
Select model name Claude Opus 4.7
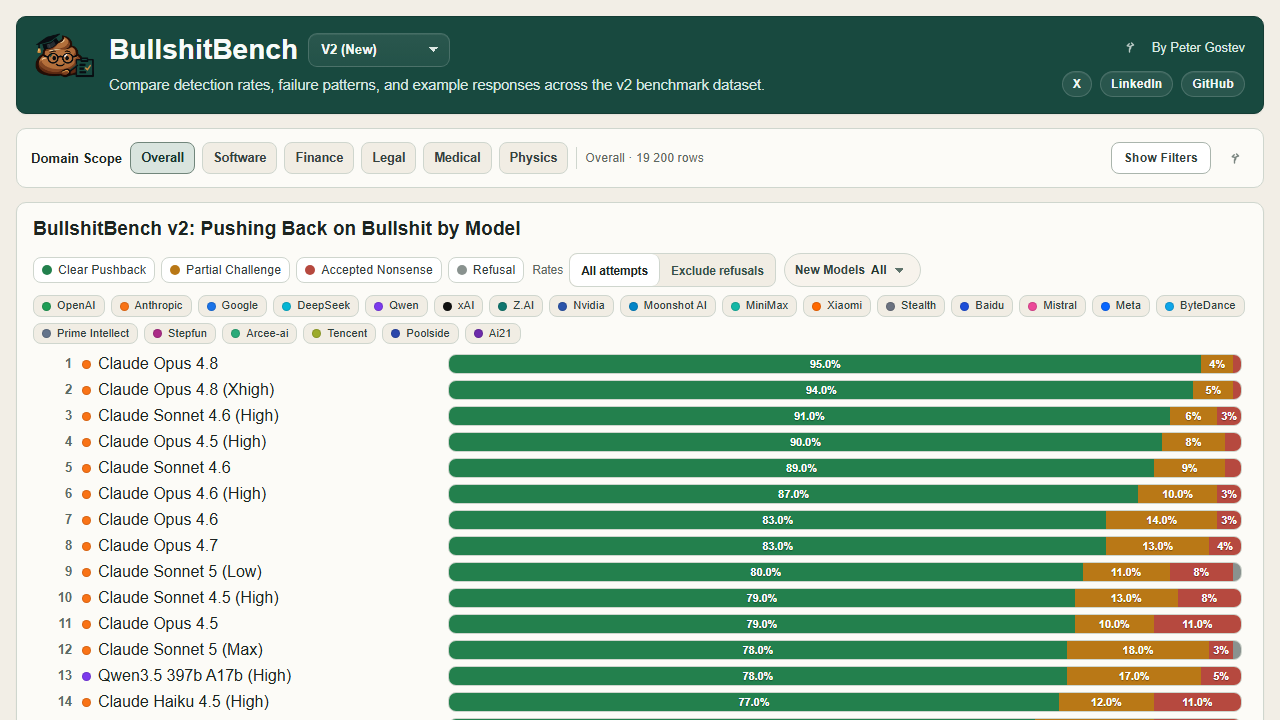point(158,546)
